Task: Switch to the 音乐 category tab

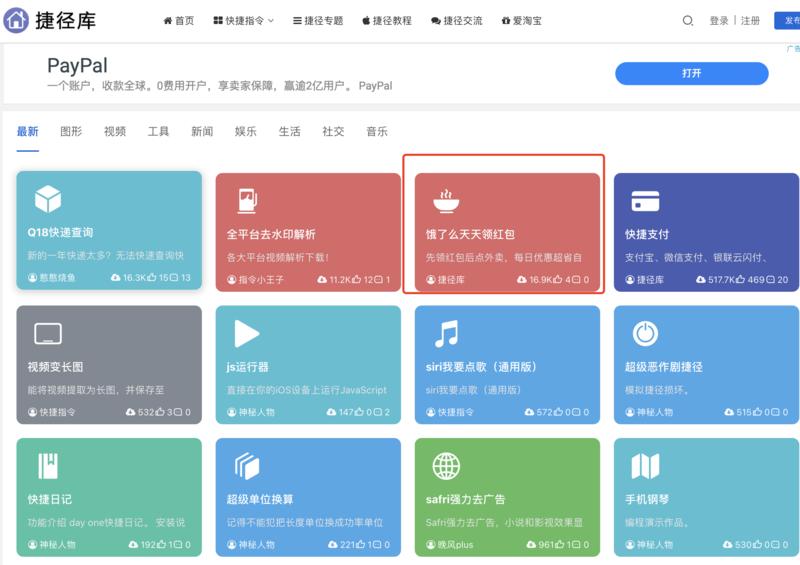Action: tap(377, 132)
